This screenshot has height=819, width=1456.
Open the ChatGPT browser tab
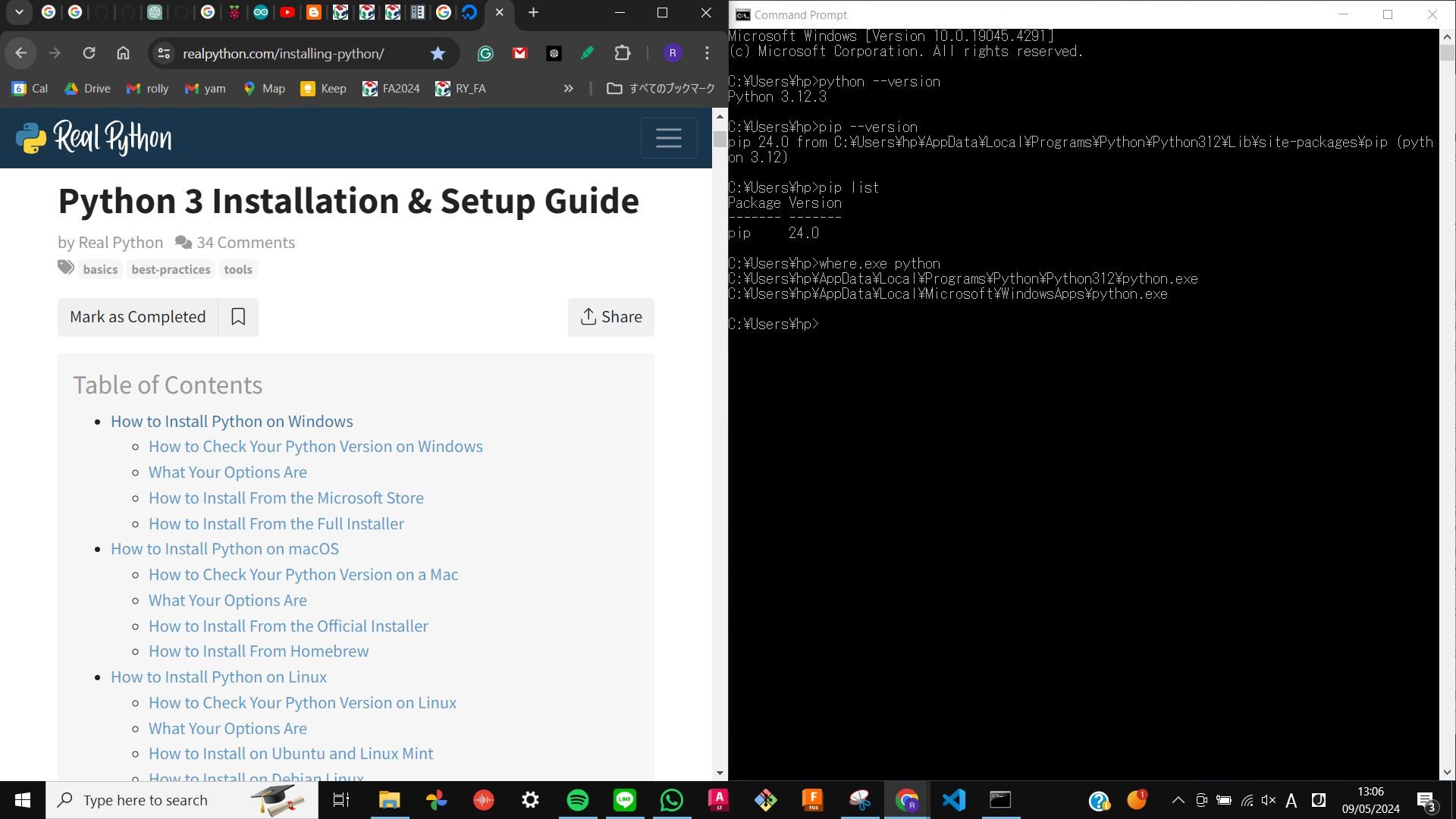155,12
